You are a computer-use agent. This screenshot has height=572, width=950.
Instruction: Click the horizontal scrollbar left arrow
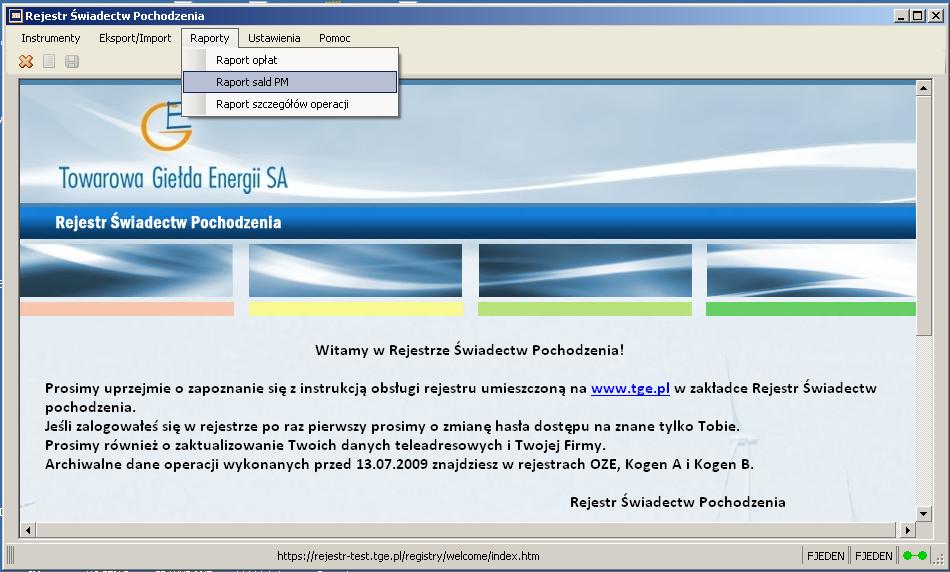[x=28, y=530]
